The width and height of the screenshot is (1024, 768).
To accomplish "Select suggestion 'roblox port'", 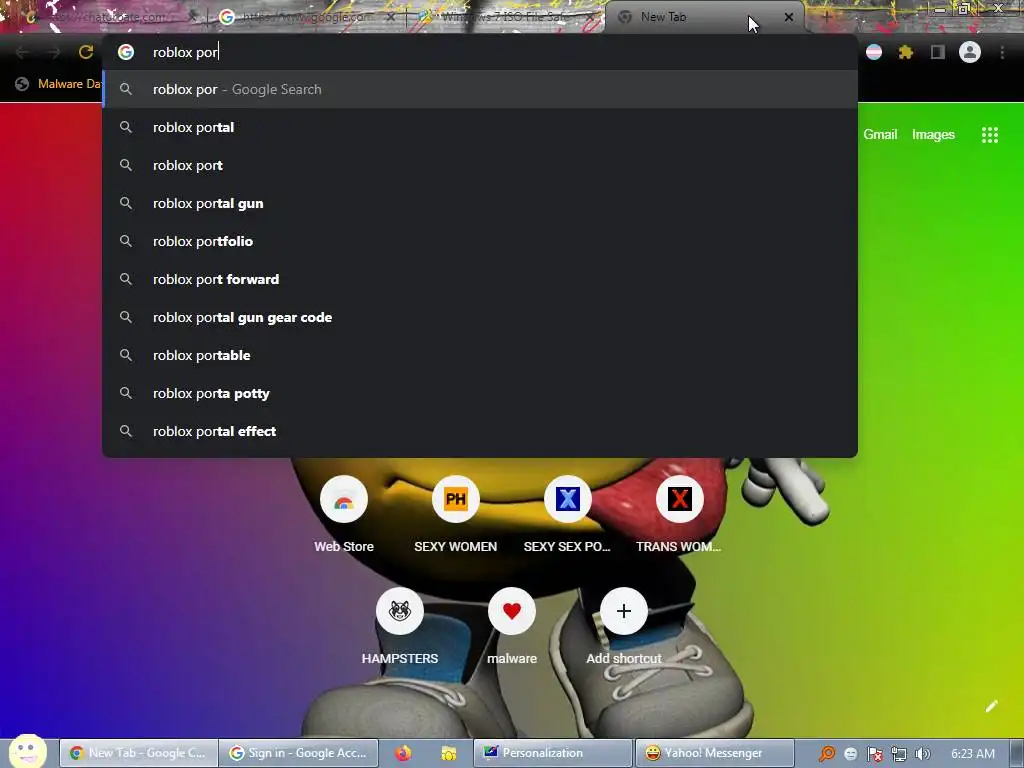I will 480,165.
